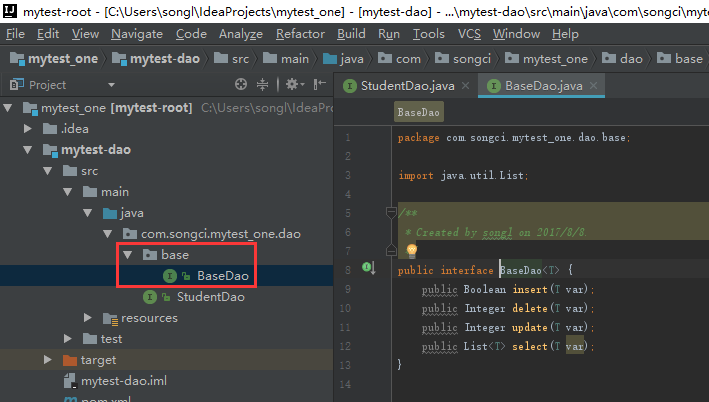This screenshot has height=402, width=709.
Task: Open the File menu
Action: 15,34
